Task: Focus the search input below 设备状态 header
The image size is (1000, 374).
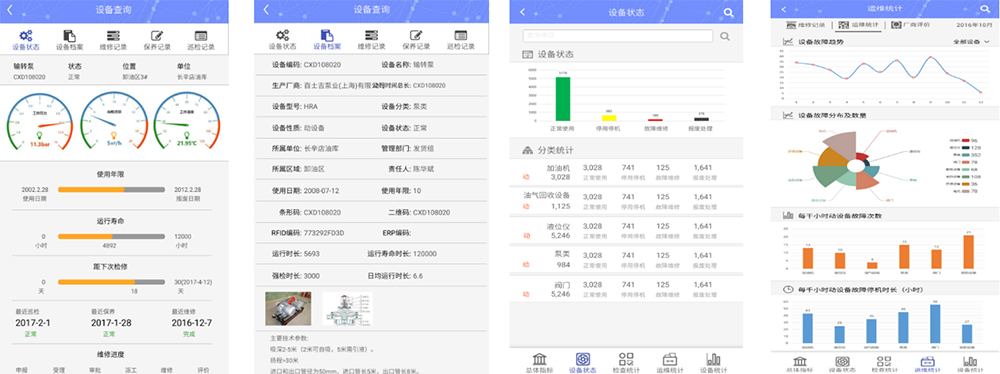Action: point(617,36)
